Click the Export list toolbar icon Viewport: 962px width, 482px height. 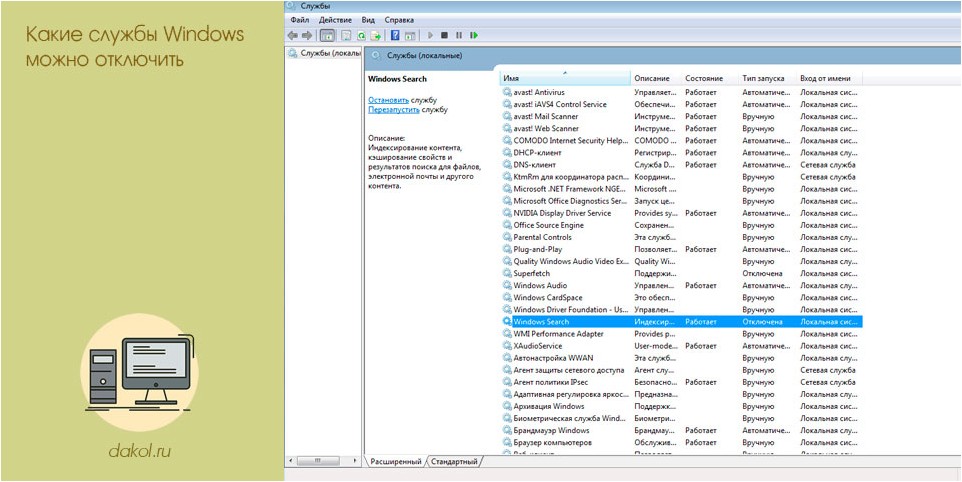[375, 36]
